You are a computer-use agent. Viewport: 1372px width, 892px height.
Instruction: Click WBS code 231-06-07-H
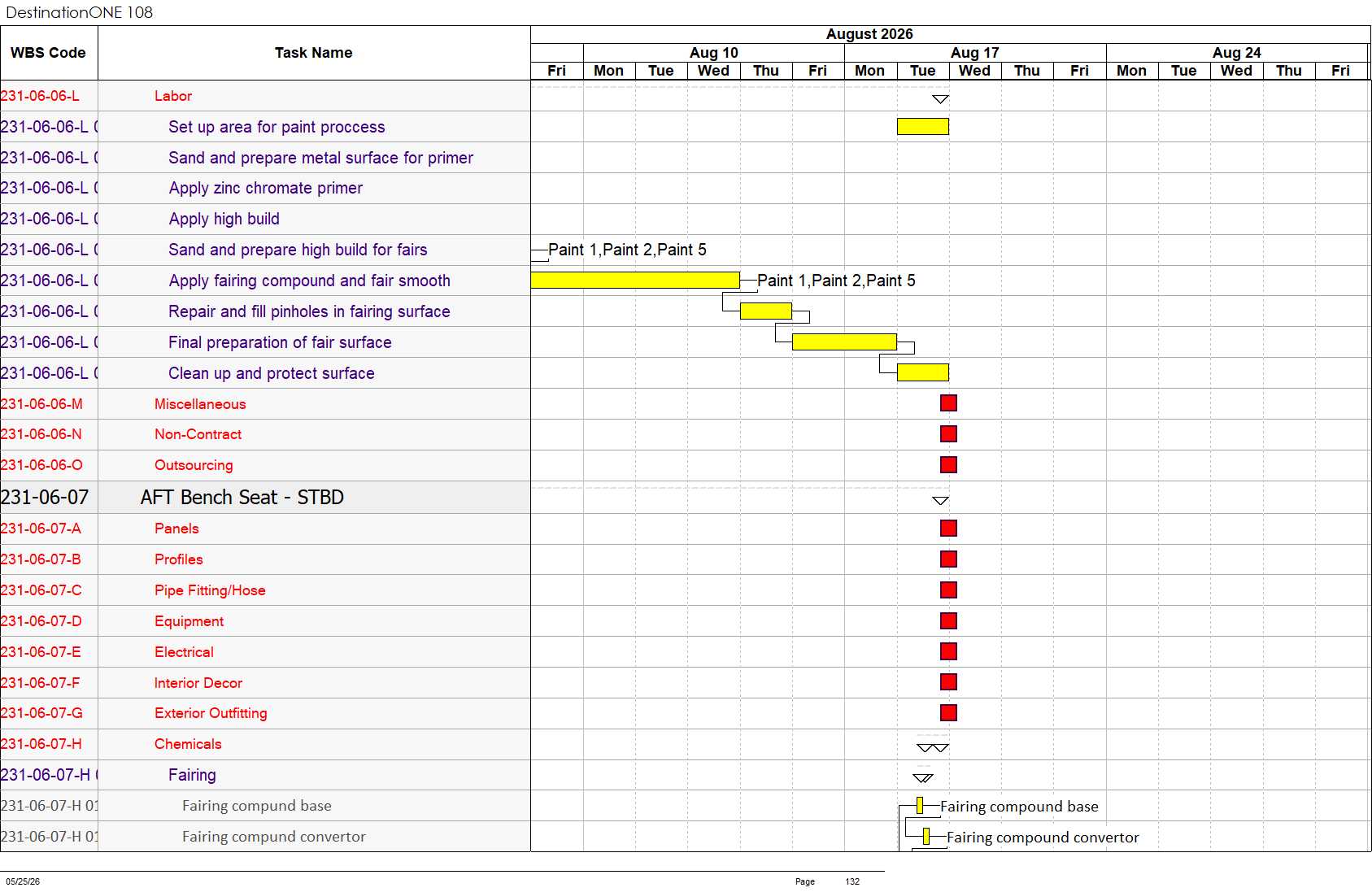click(x=41, y=744)
